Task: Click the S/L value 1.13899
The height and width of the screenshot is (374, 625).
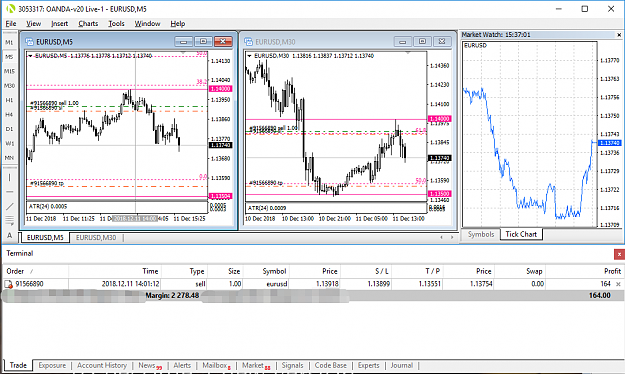Action: 379,284
